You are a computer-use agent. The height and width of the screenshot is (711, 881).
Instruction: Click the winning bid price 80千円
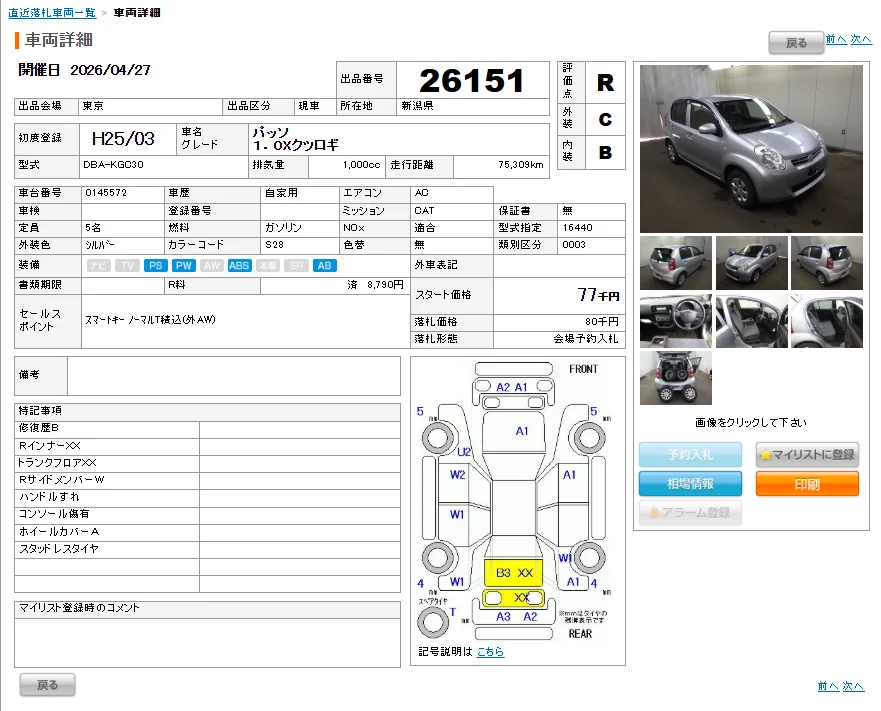(602, 322)
